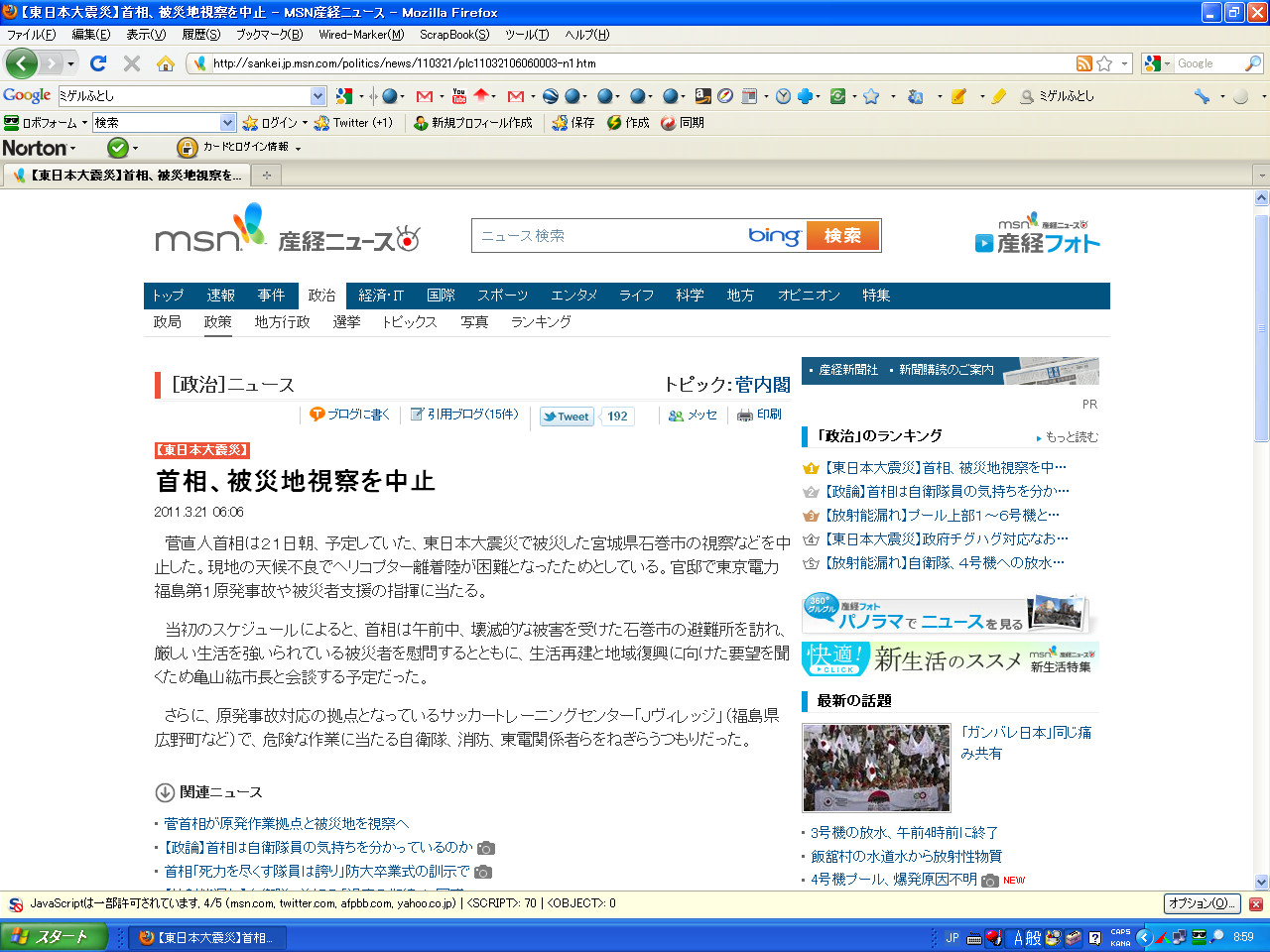Open YouTube from the Google toolbar
This screenshot has height=952, width=1270.
(x=458, y=96)
